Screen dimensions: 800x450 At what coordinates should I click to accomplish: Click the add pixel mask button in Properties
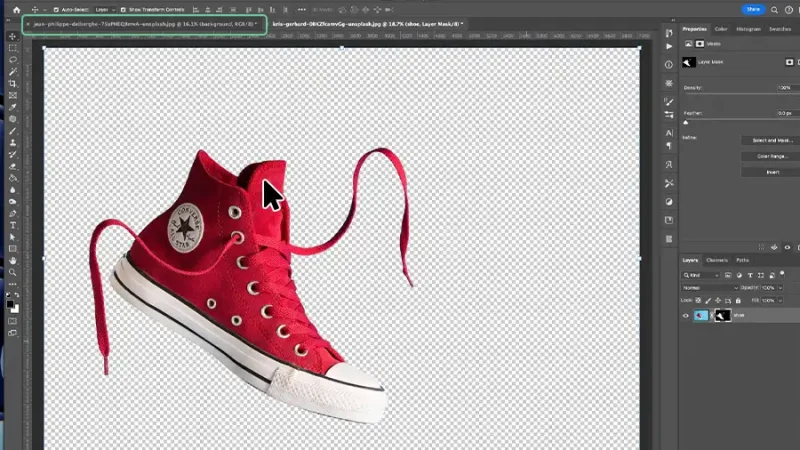tap(789, 62)
